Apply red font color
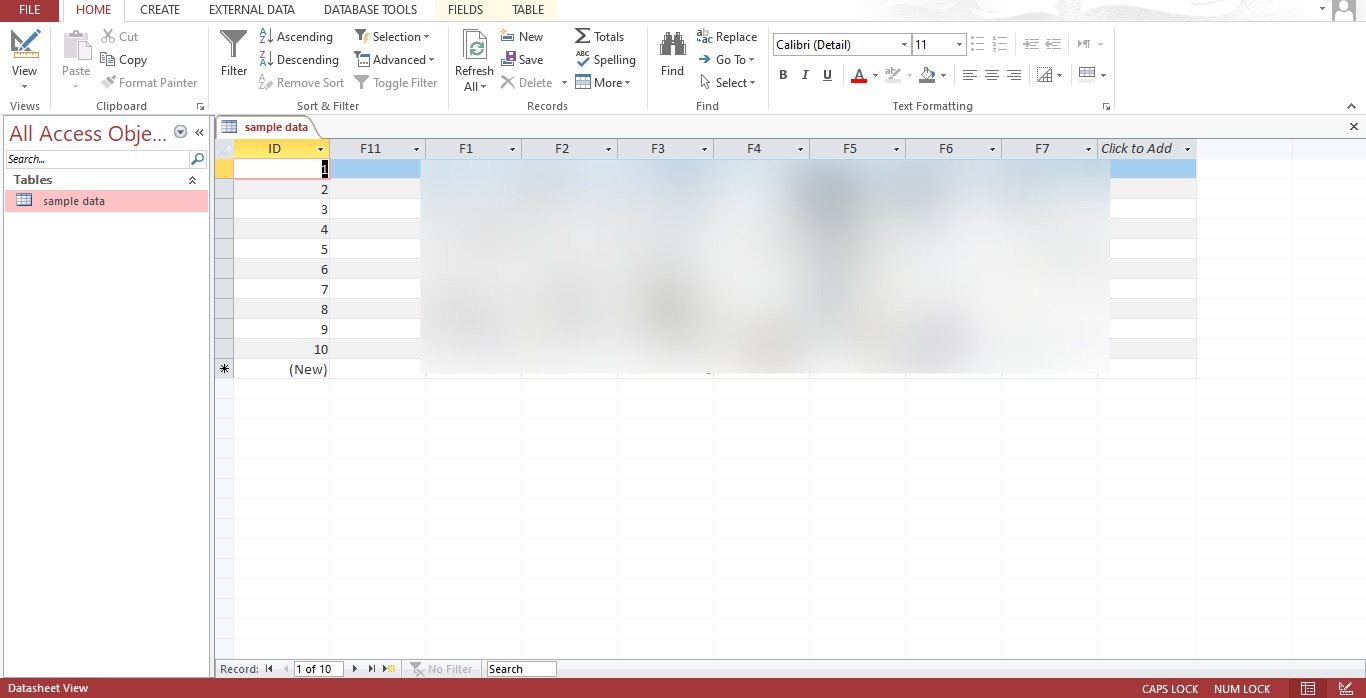 tap(858, 75)
